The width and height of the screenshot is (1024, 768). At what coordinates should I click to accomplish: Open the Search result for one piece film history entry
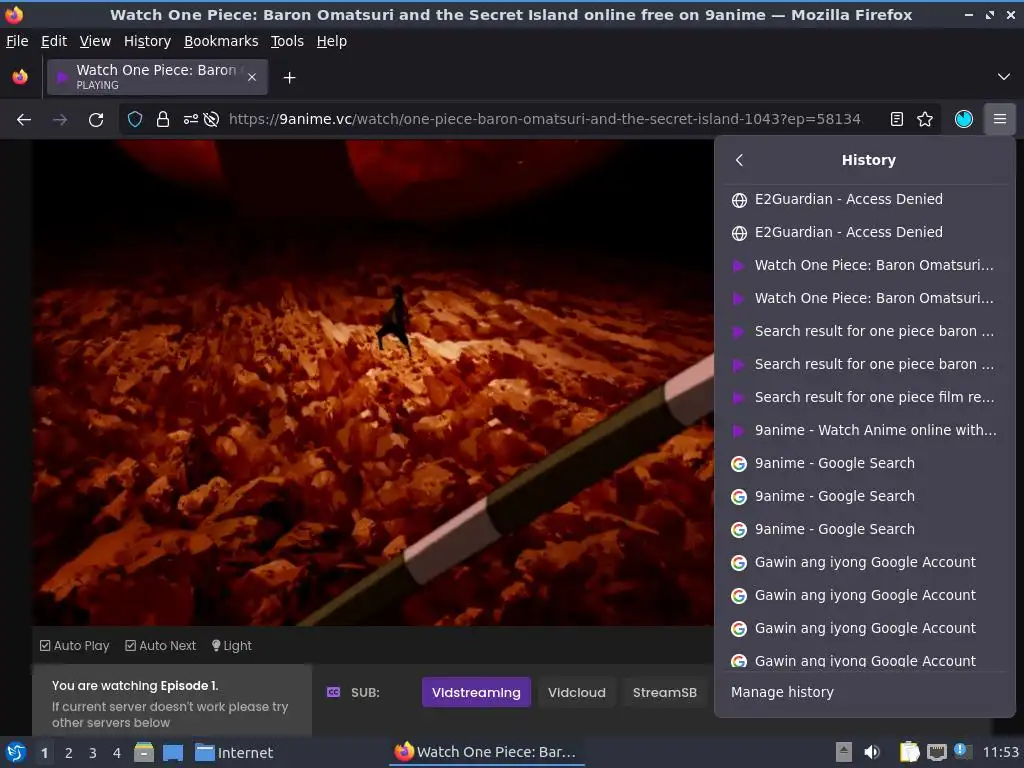point(865,397)
